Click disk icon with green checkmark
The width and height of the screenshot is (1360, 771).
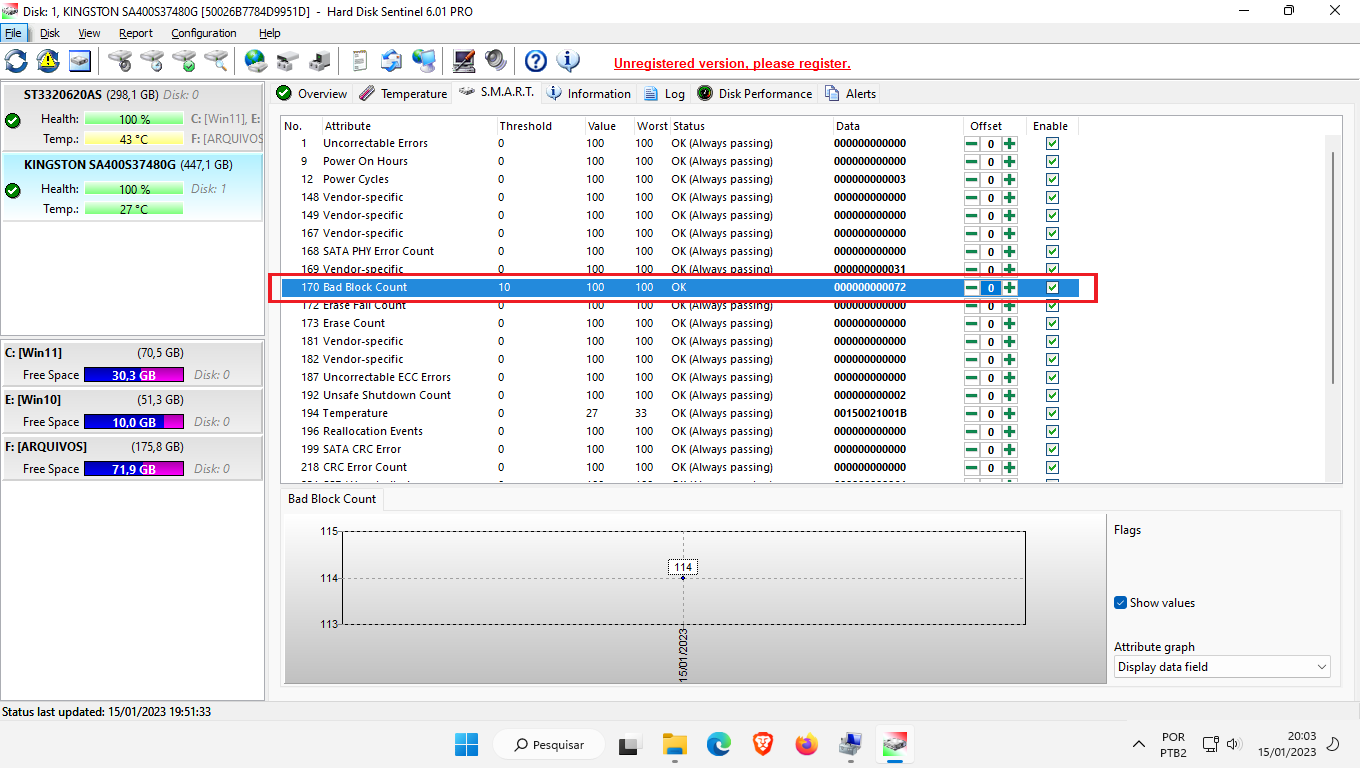pyautogui.click(x=184, y=61)
